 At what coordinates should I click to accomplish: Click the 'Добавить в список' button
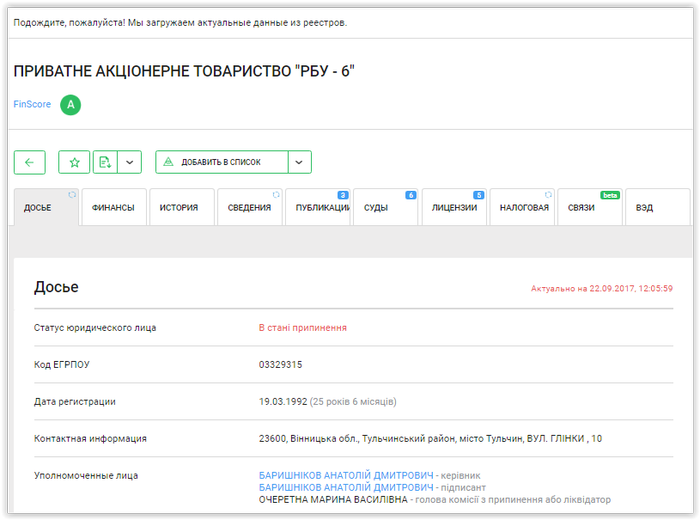point(222,162)
